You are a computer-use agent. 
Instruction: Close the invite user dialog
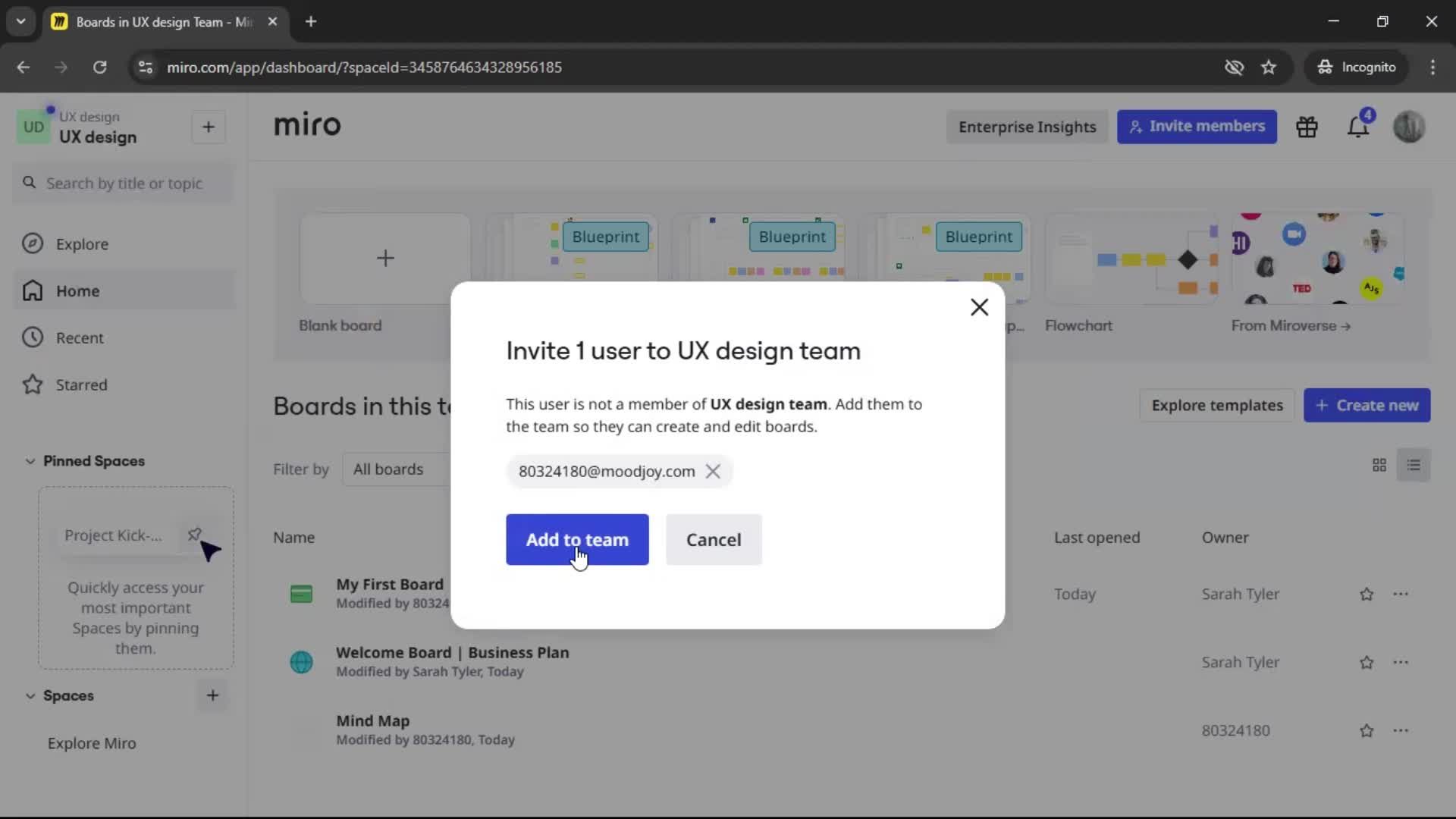979,307
